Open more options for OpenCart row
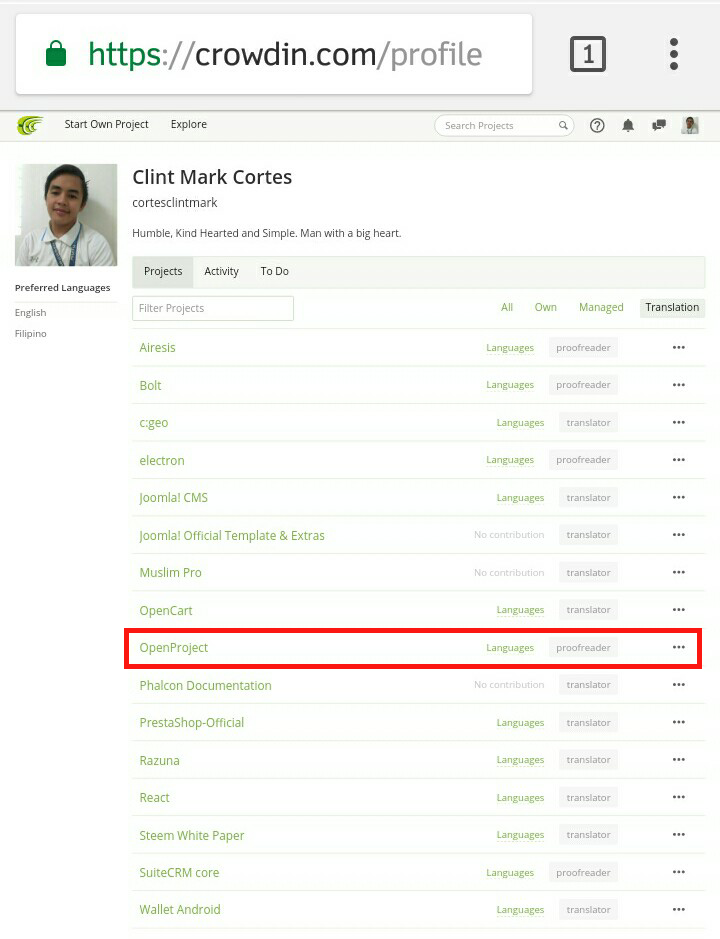The width and height of the screenshot is (720, 939). click(x=678, y=610)
